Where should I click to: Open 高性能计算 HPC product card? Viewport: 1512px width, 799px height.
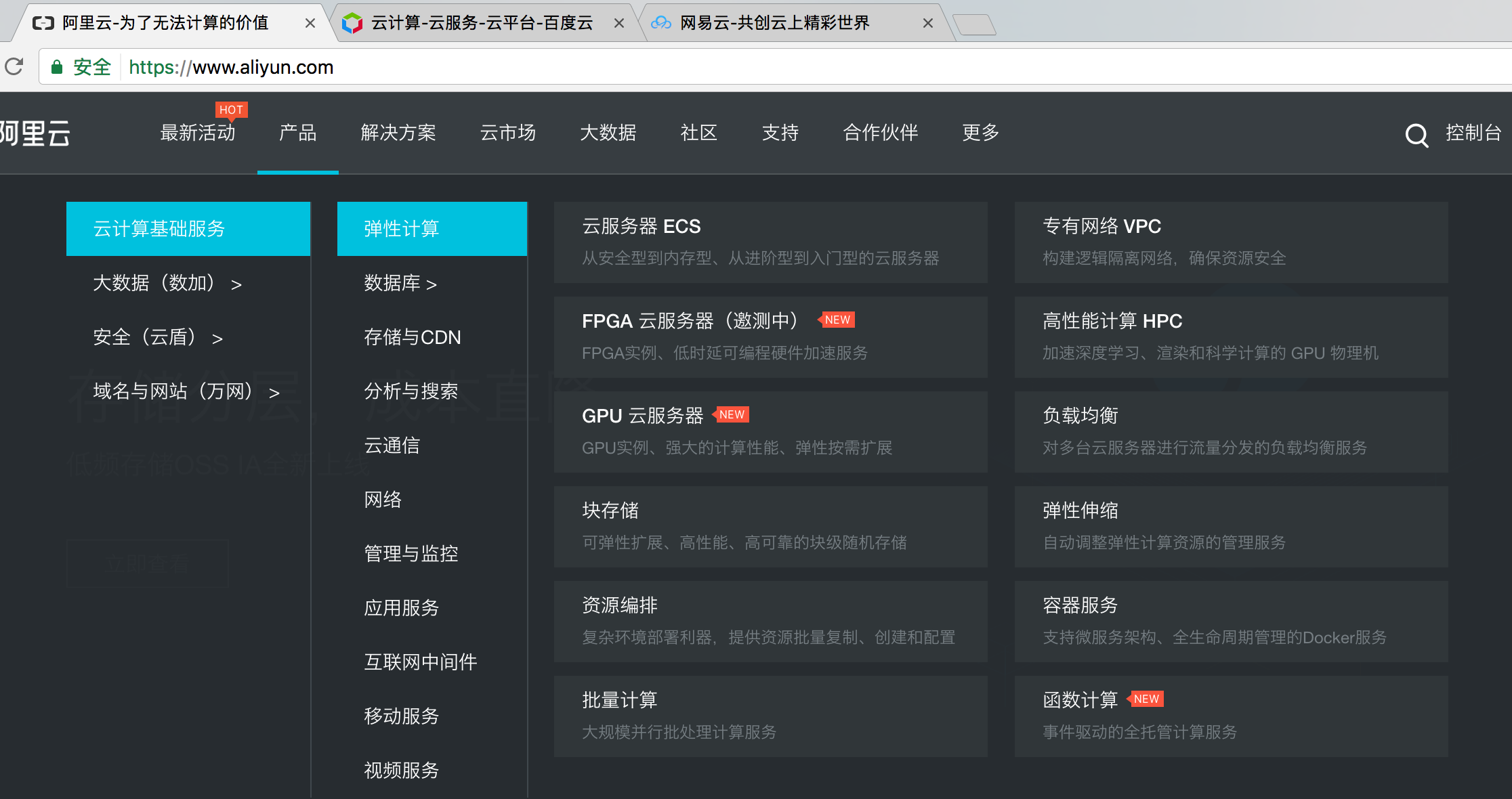point(1232,337)
